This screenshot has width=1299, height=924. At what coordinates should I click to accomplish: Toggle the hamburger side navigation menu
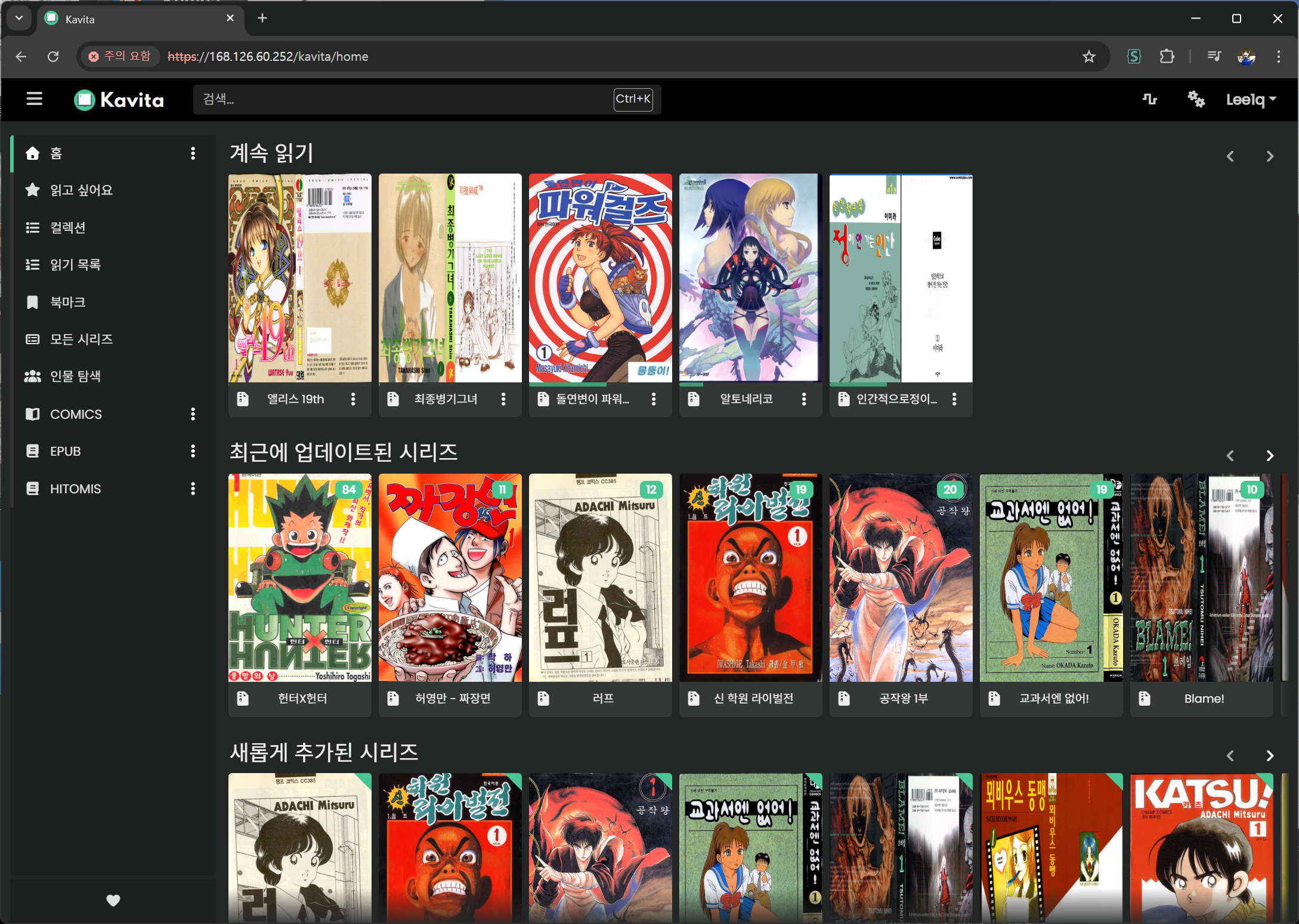[x=35, y=99]
